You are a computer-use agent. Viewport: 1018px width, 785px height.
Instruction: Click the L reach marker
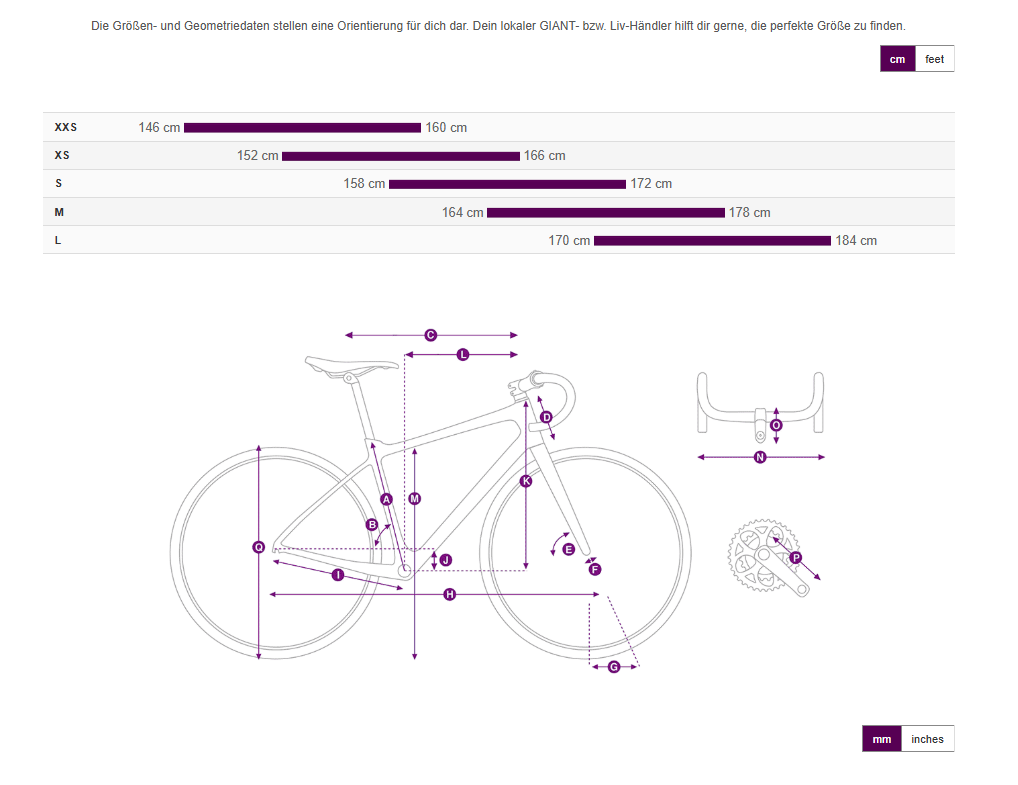[462, 355]
